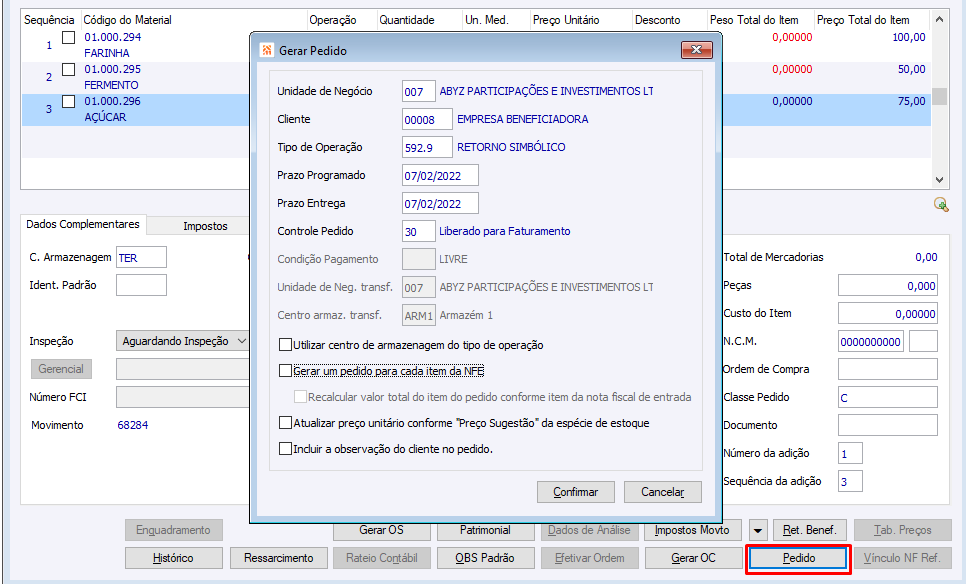Tick the checkbox for row 01.000.294 FARINHA
966x584 pixels.
tap(69, 37)
